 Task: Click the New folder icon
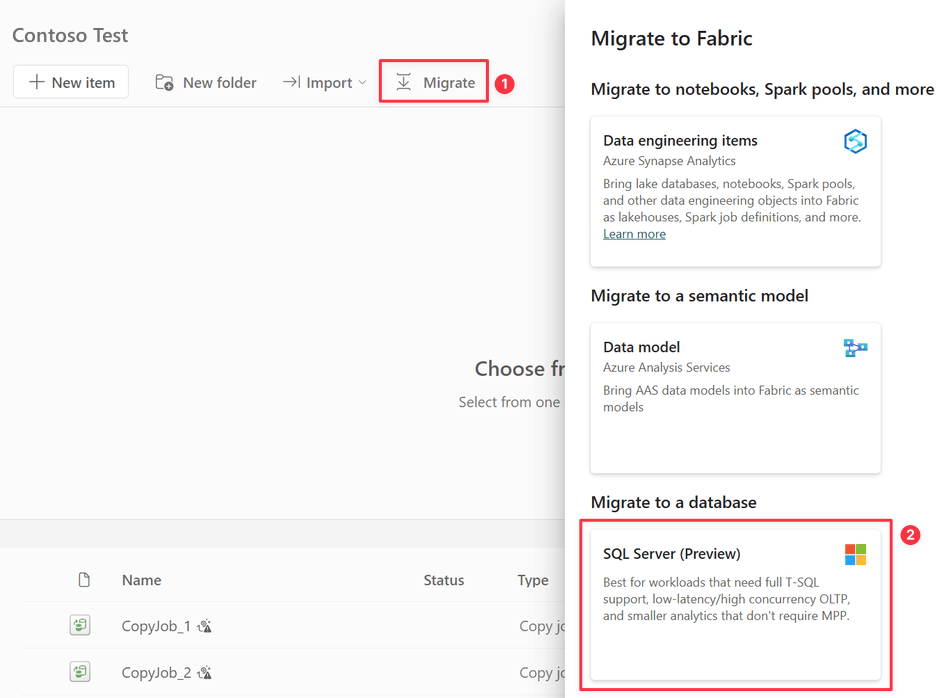[164, 82]
